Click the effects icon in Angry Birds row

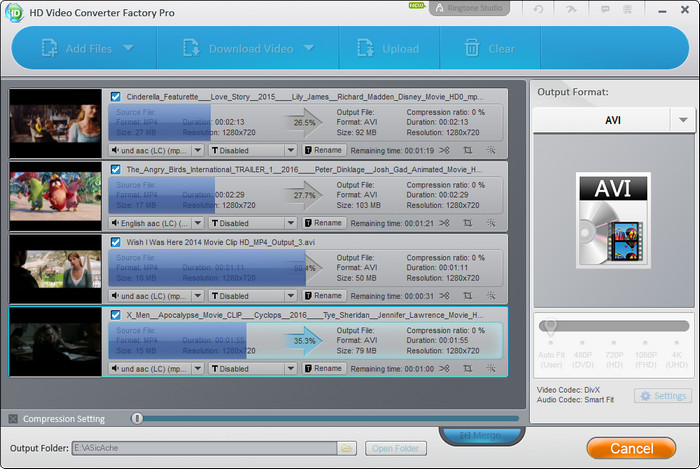pyautogui.click(x=491, y=223)
